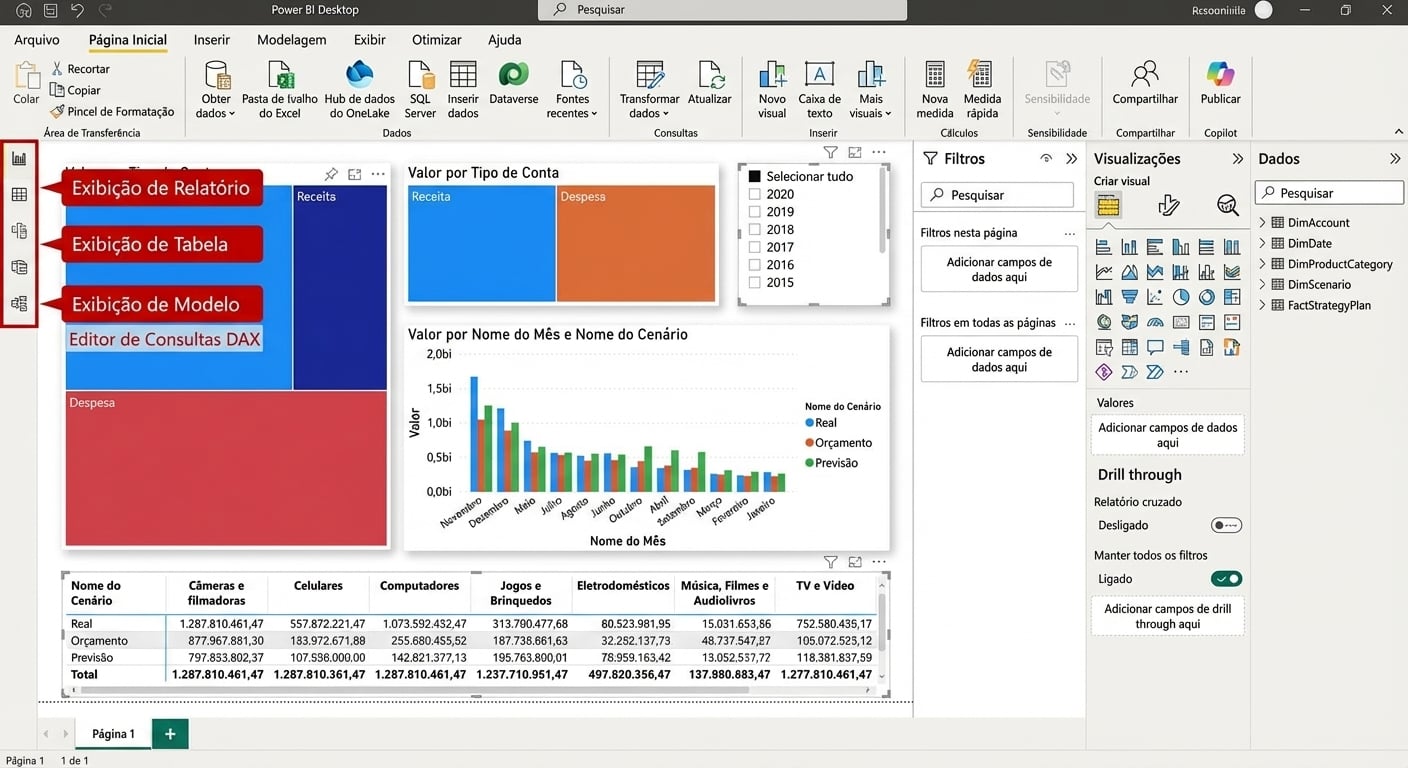Check the 2018 year checkbox
Image resolution: width=1408 pixels, height=768 pixels.
[x=755, y=229]
